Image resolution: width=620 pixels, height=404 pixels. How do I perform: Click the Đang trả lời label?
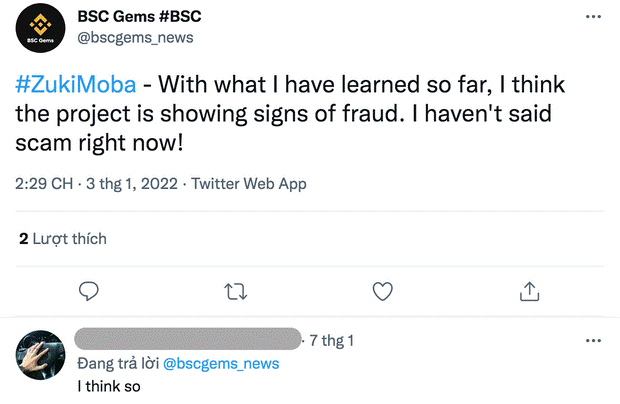(118, 362)
